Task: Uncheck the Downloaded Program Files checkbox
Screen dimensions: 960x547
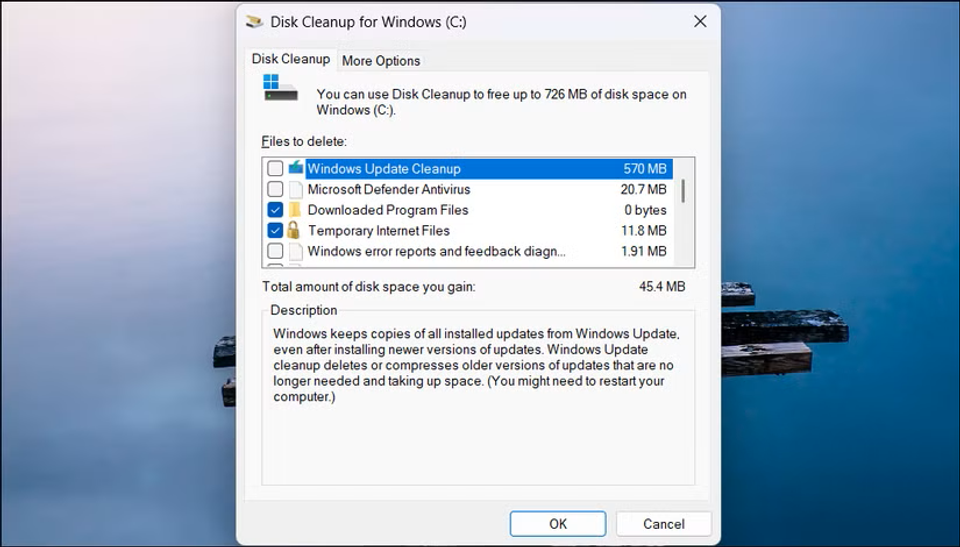Action: 276,210
